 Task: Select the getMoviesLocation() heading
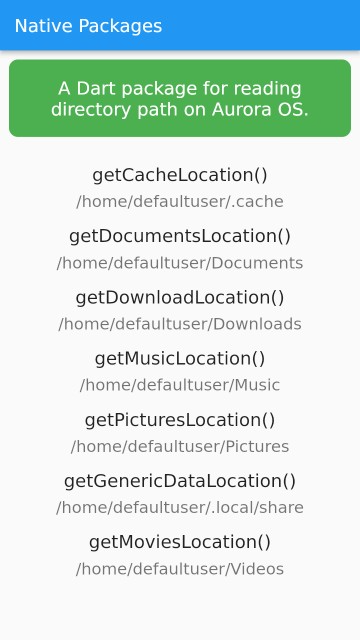pyautogui.click(x=180, y=542)
